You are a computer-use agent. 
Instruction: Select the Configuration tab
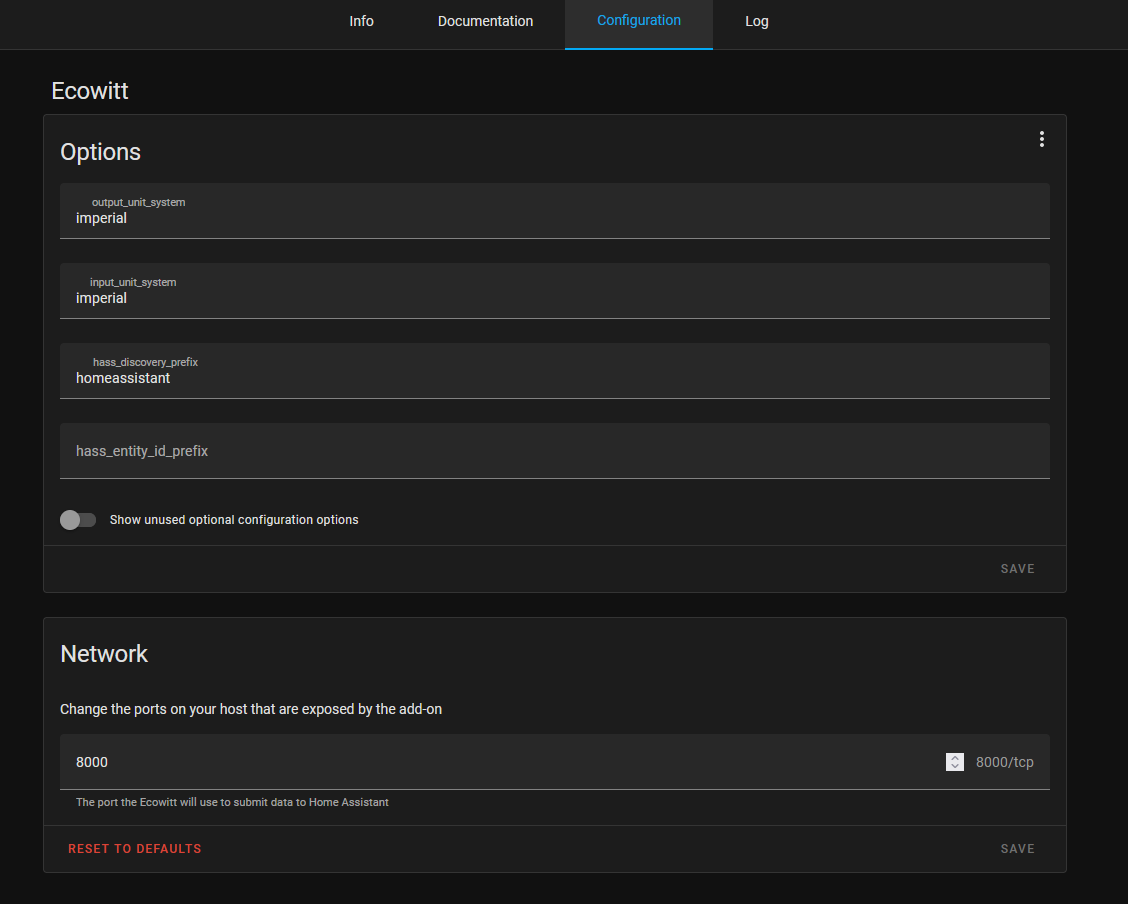638,21
